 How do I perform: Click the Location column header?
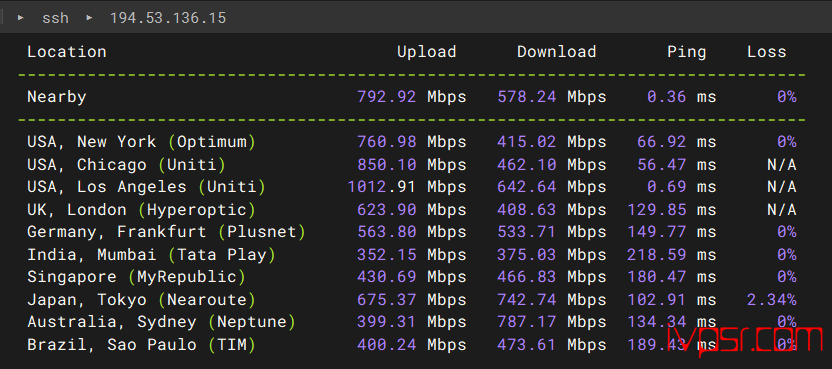pos(67,52)
